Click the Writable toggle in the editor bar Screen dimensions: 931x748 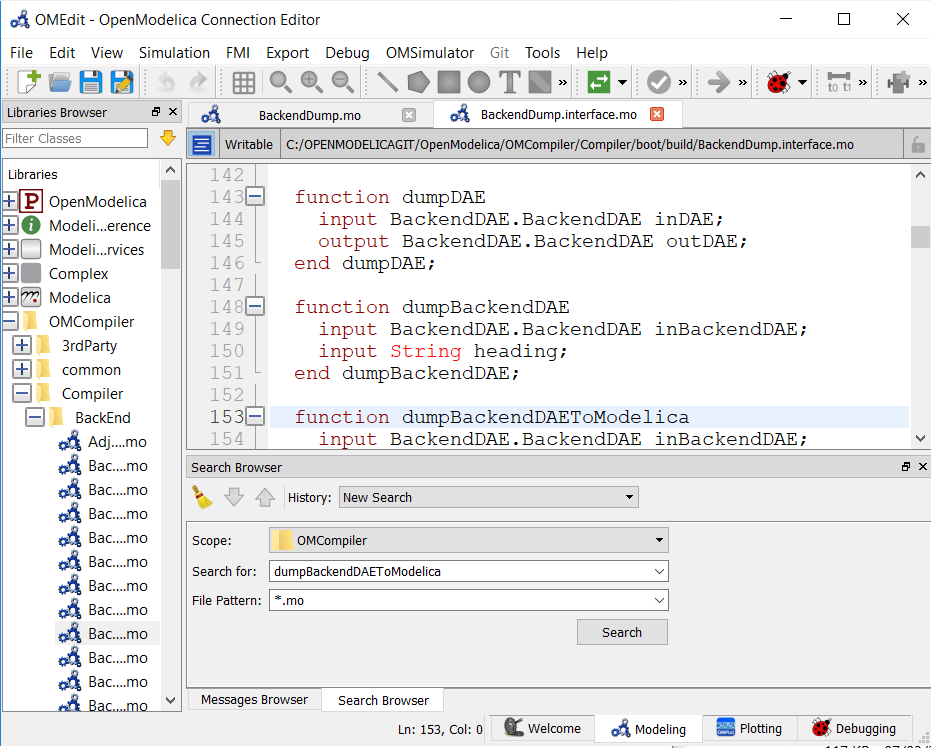click(248, 143)
